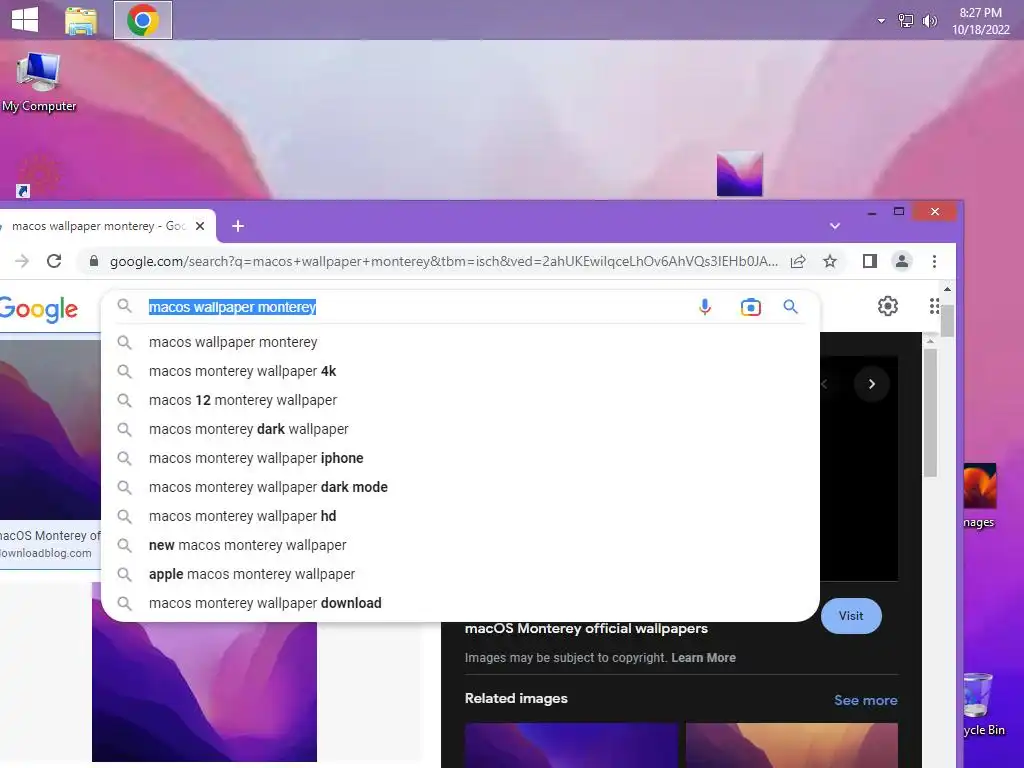1024x768 pixels.
Task: Go to Google home via logo
Action: [39, 309]
